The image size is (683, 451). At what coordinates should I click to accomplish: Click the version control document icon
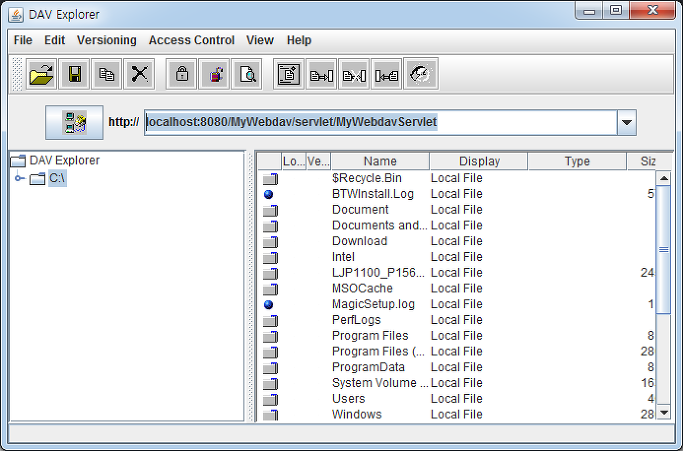(289, 75)
